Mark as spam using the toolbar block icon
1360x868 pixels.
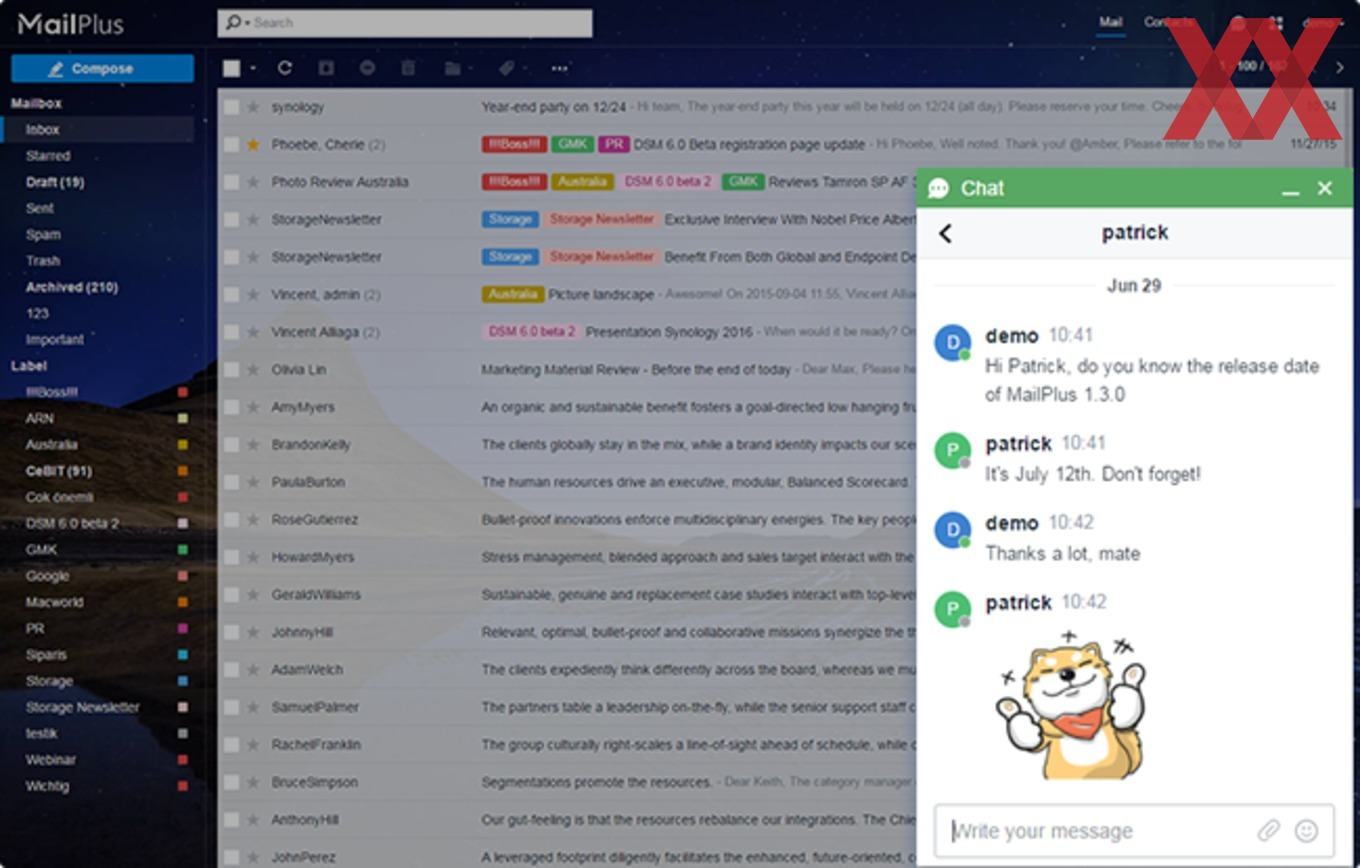point(367,68)
